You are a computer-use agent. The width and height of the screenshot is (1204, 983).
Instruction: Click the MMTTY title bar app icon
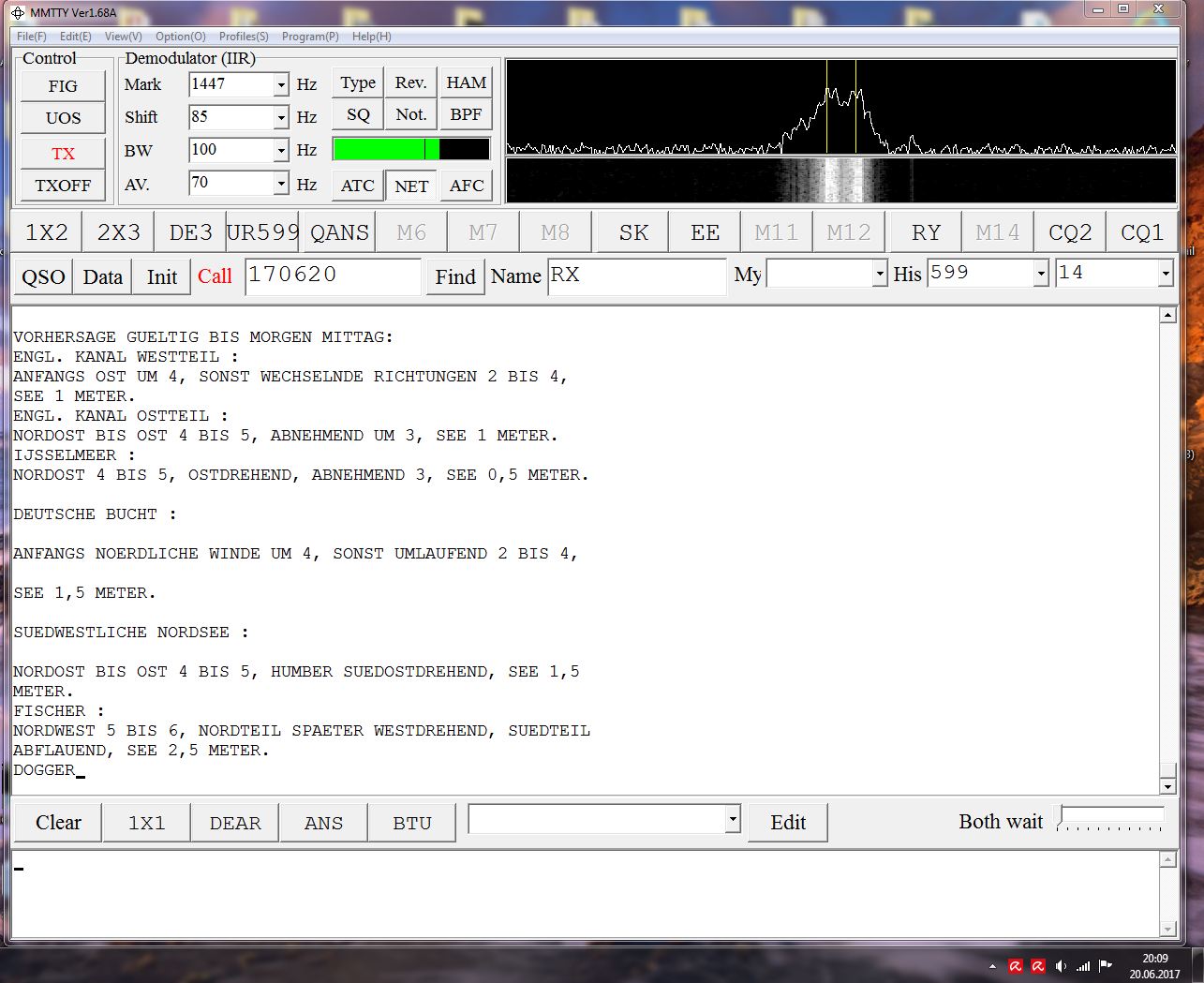pyautogui.click(x=18, y=12)
